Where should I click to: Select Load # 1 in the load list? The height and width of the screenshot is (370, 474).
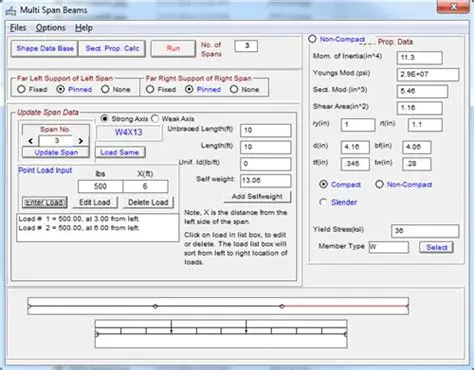(79, 219)
